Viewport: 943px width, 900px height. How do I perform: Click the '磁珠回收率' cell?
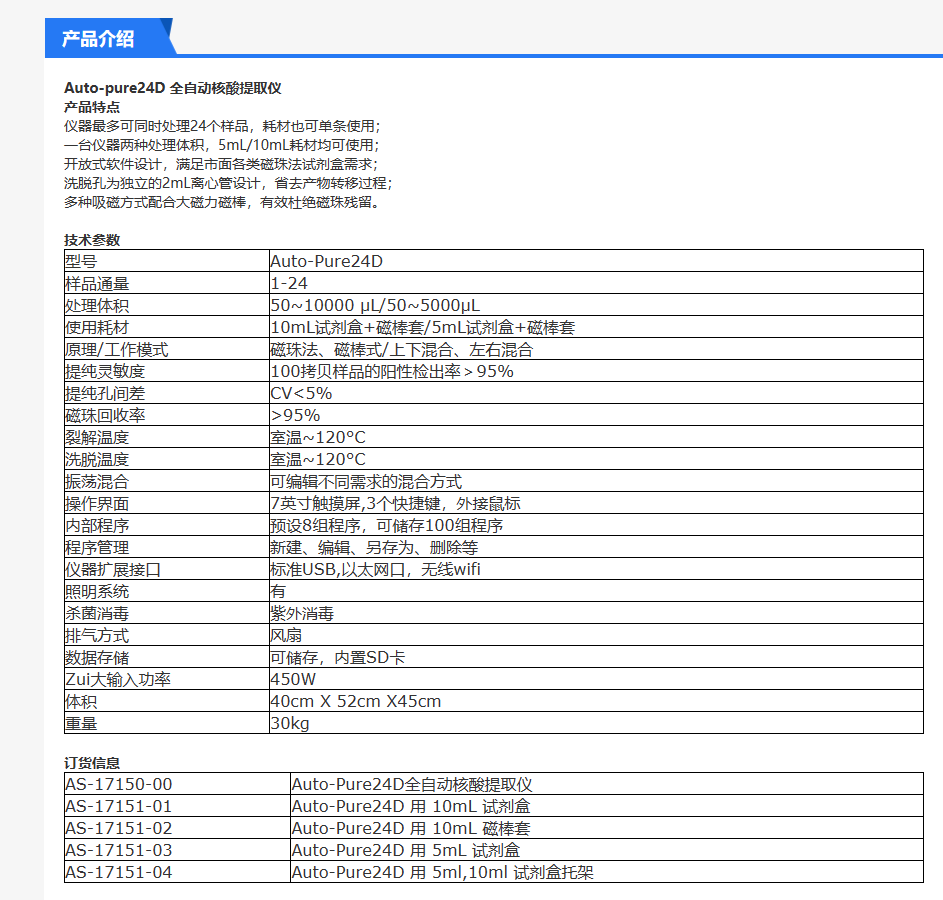pyautogui.click(x=167, y=415)
